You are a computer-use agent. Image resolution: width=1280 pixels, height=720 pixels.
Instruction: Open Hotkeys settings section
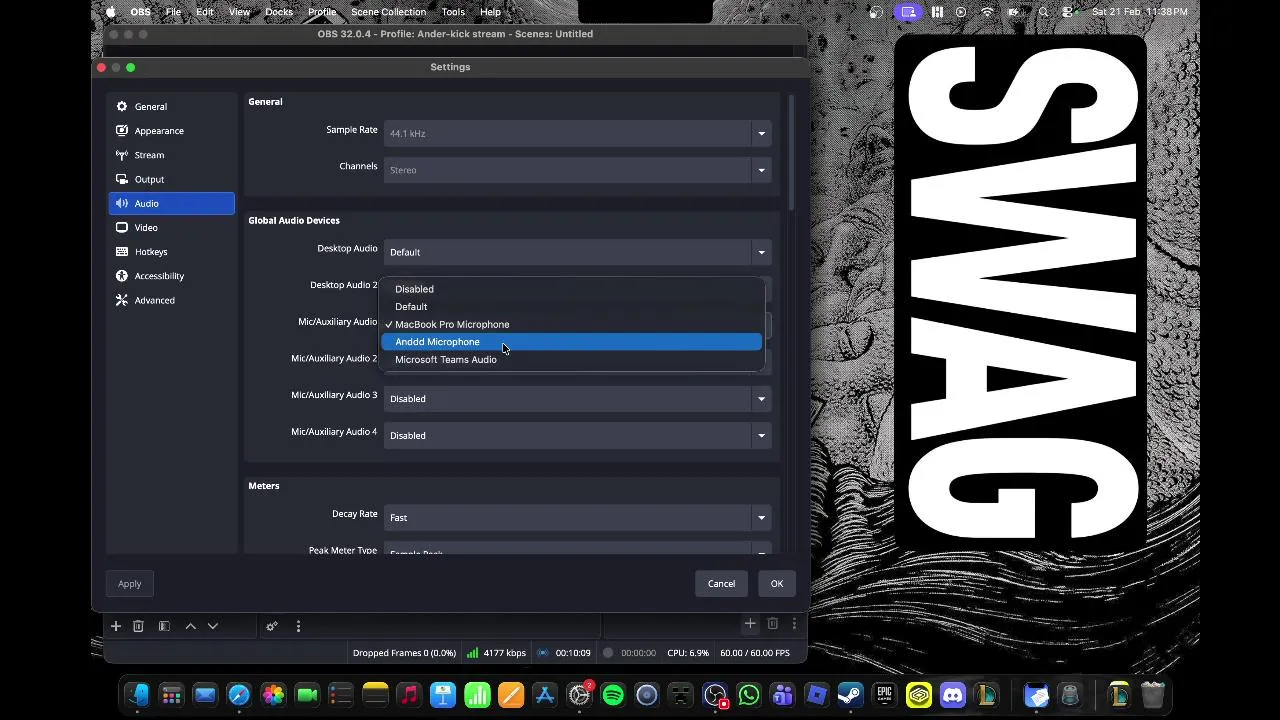coord(171,252)
